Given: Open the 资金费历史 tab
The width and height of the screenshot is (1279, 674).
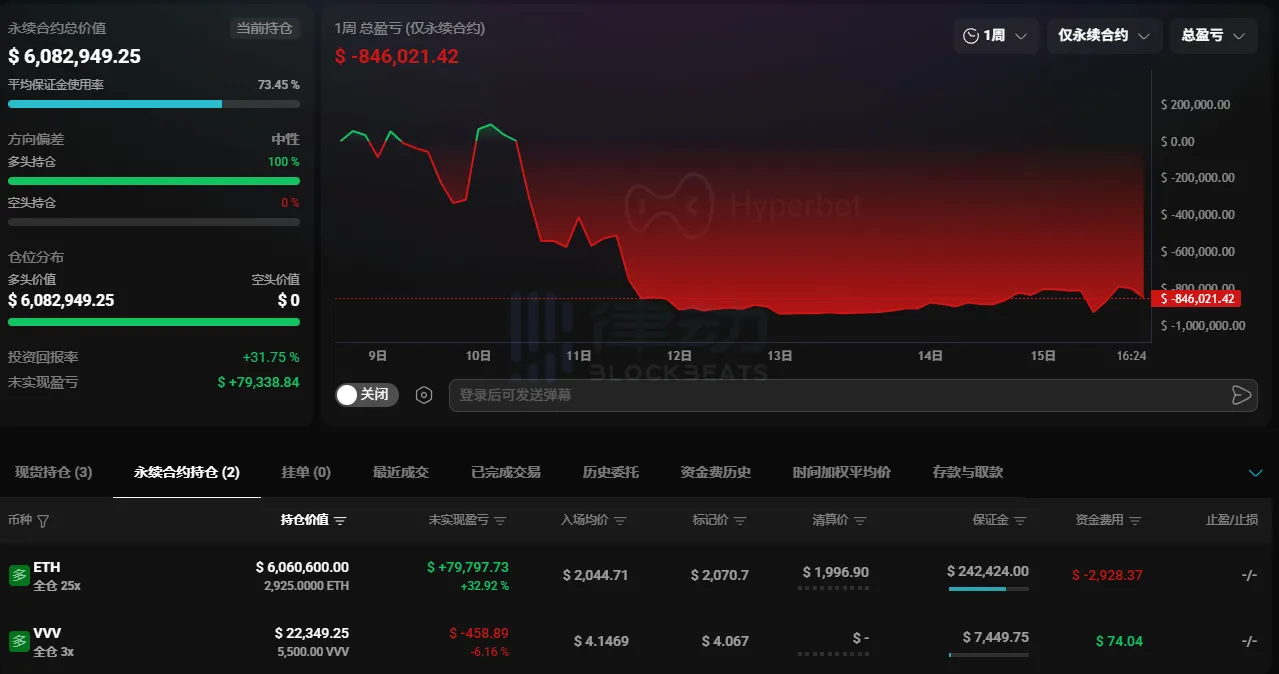Looking at the screenshot, I should [714, 472].
